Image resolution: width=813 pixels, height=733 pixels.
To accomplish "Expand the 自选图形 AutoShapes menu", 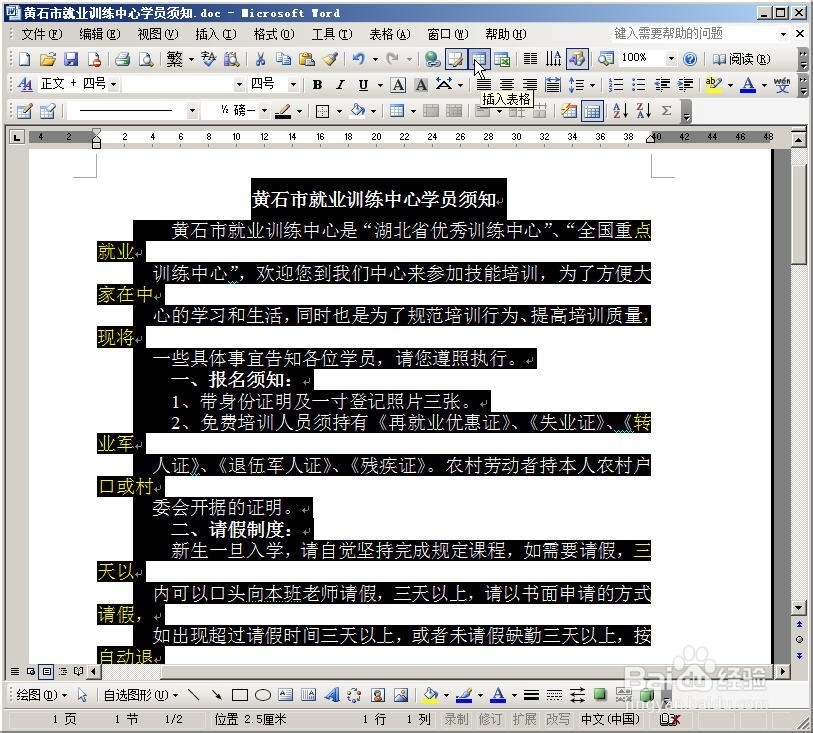I will click(x=141, y=695).
